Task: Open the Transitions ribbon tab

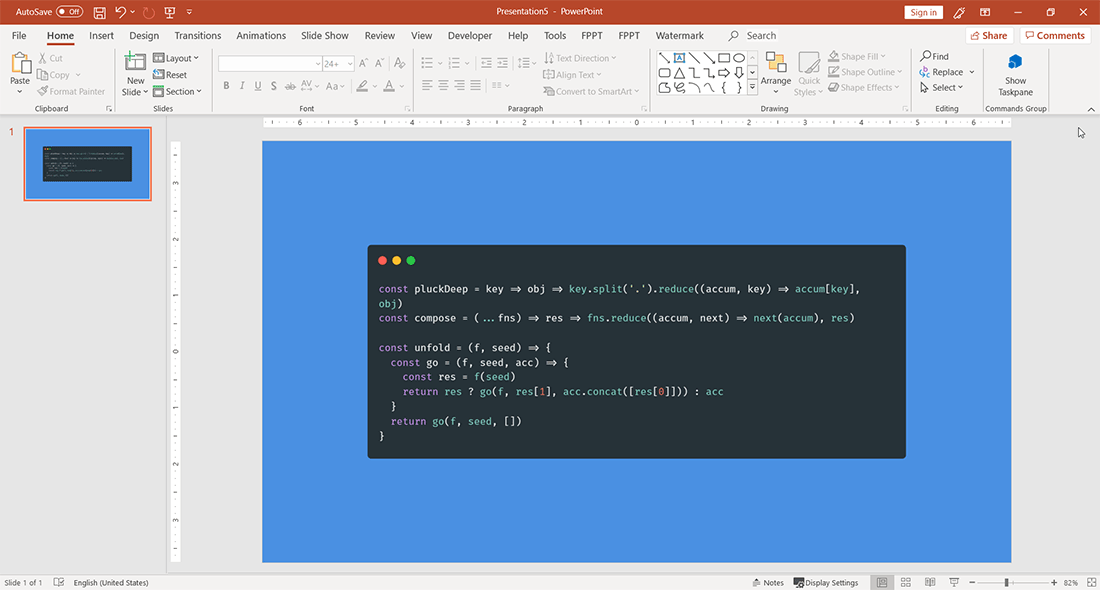Action: tap(198, 36)
